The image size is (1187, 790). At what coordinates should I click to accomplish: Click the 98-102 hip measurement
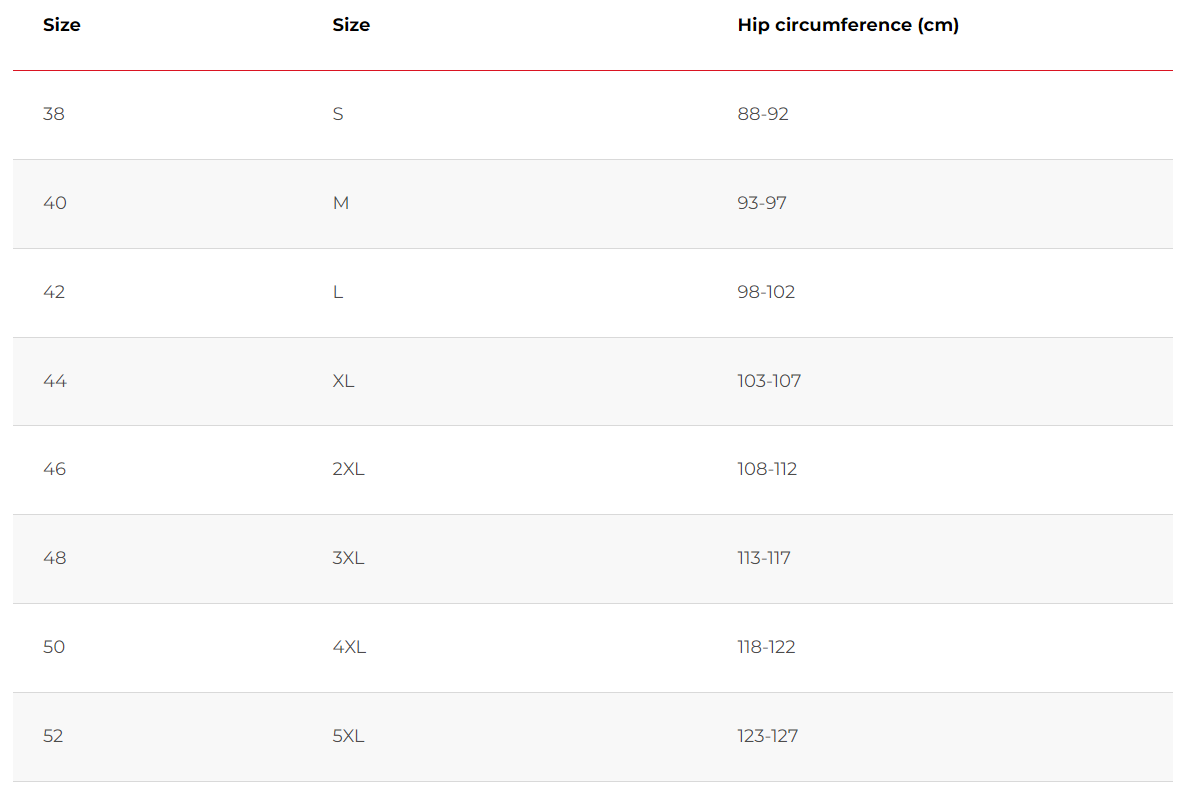(766, 292)
